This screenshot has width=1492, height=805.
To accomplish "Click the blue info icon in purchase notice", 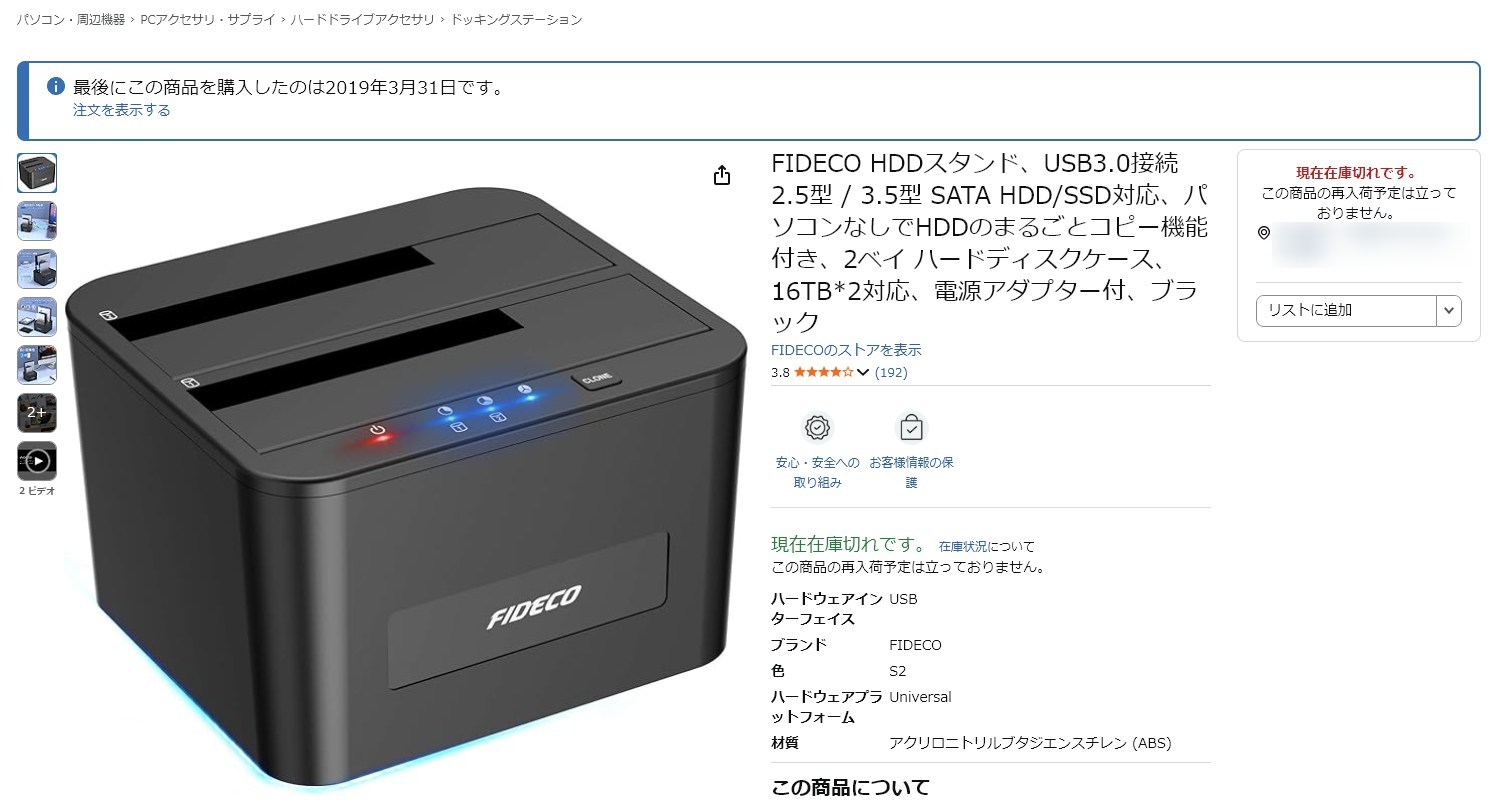I will click(57, 87).
